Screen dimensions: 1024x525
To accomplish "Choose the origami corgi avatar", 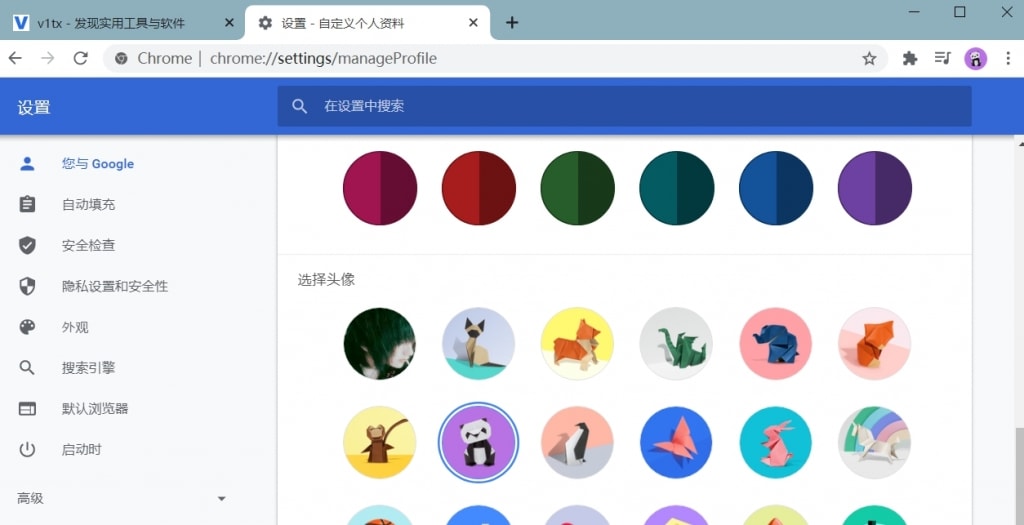I will (x=577, y=343).
